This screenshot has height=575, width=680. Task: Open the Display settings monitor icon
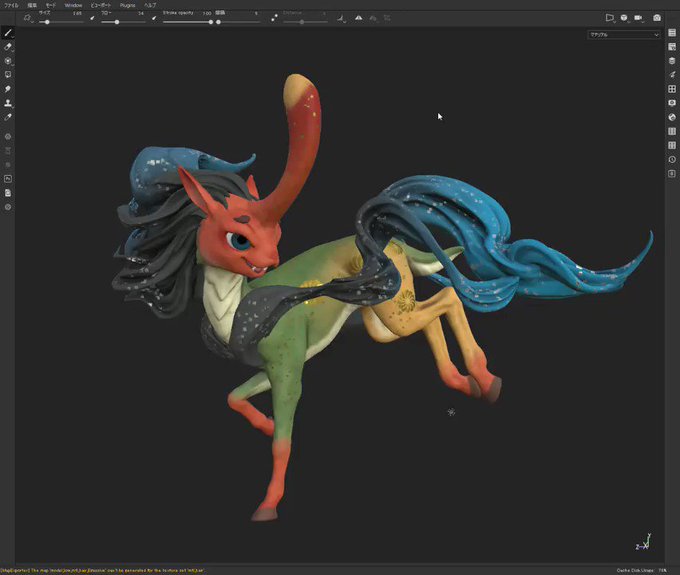click(x=672, y=103)
